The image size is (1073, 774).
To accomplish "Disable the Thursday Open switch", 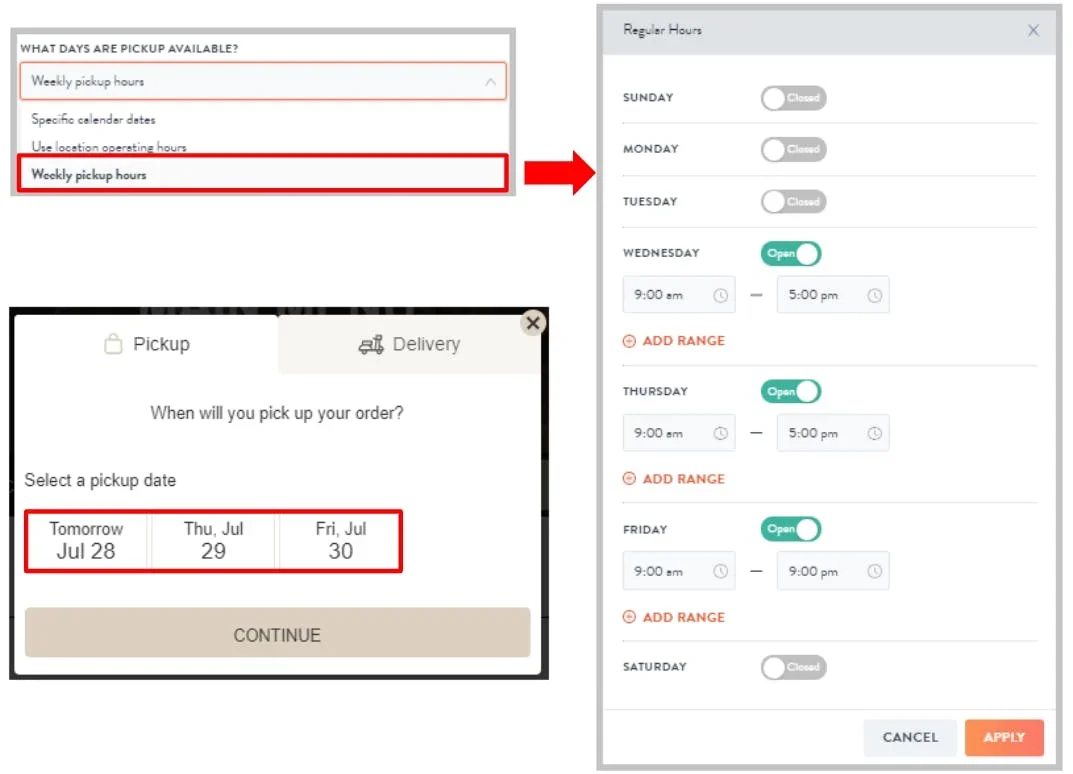I will click(x=790, y=391).
